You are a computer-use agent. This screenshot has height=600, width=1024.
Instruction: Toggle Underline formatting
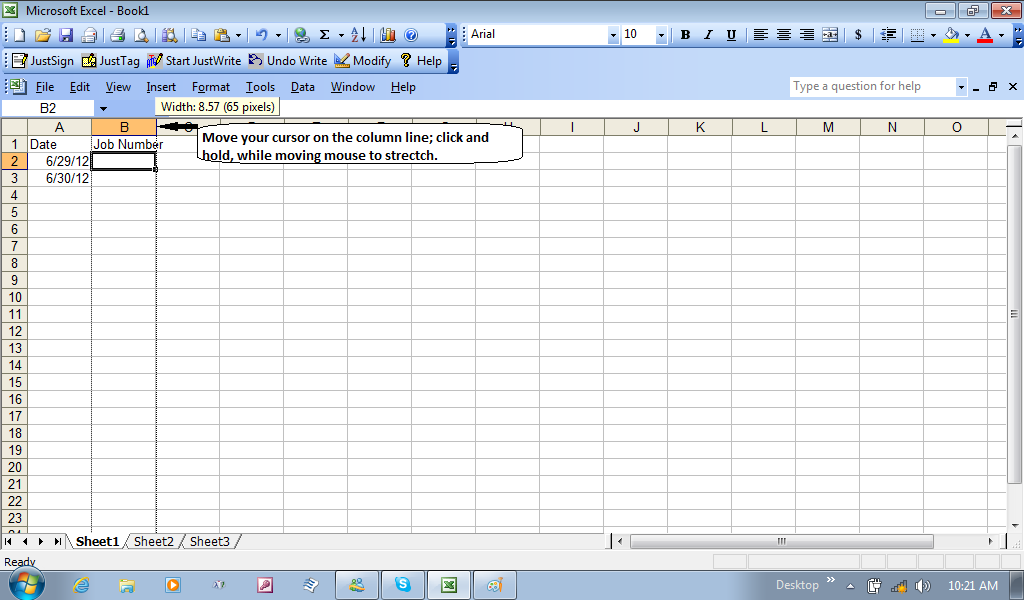731,35
